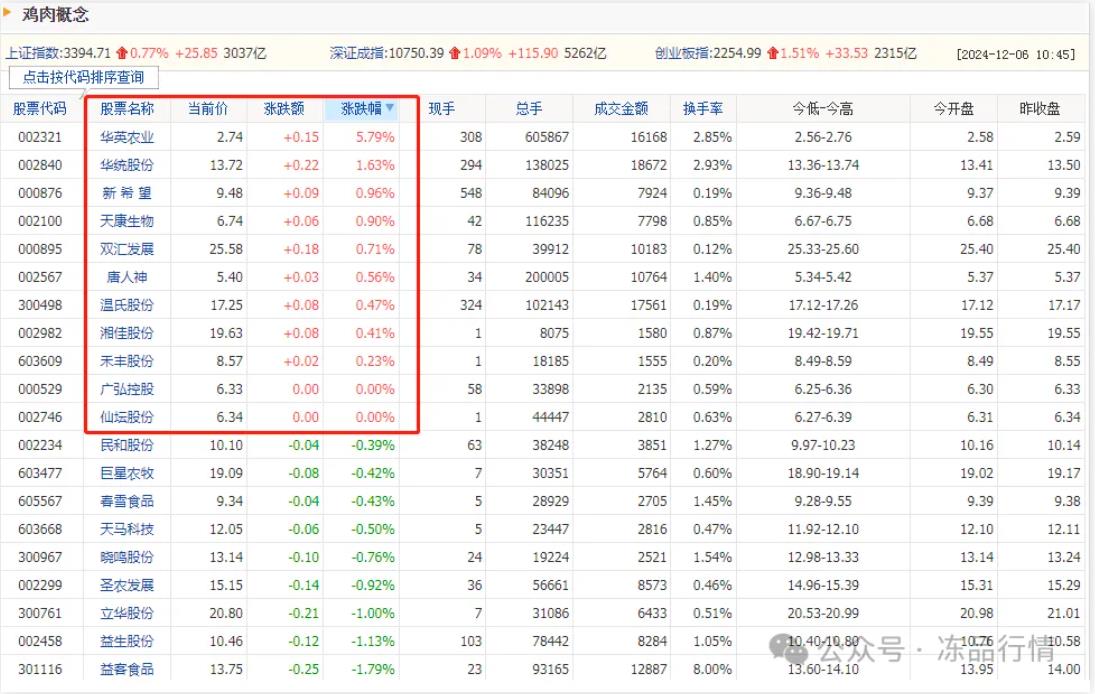
Task: Select stock code 002840
Action: click(x=40, y=165)
